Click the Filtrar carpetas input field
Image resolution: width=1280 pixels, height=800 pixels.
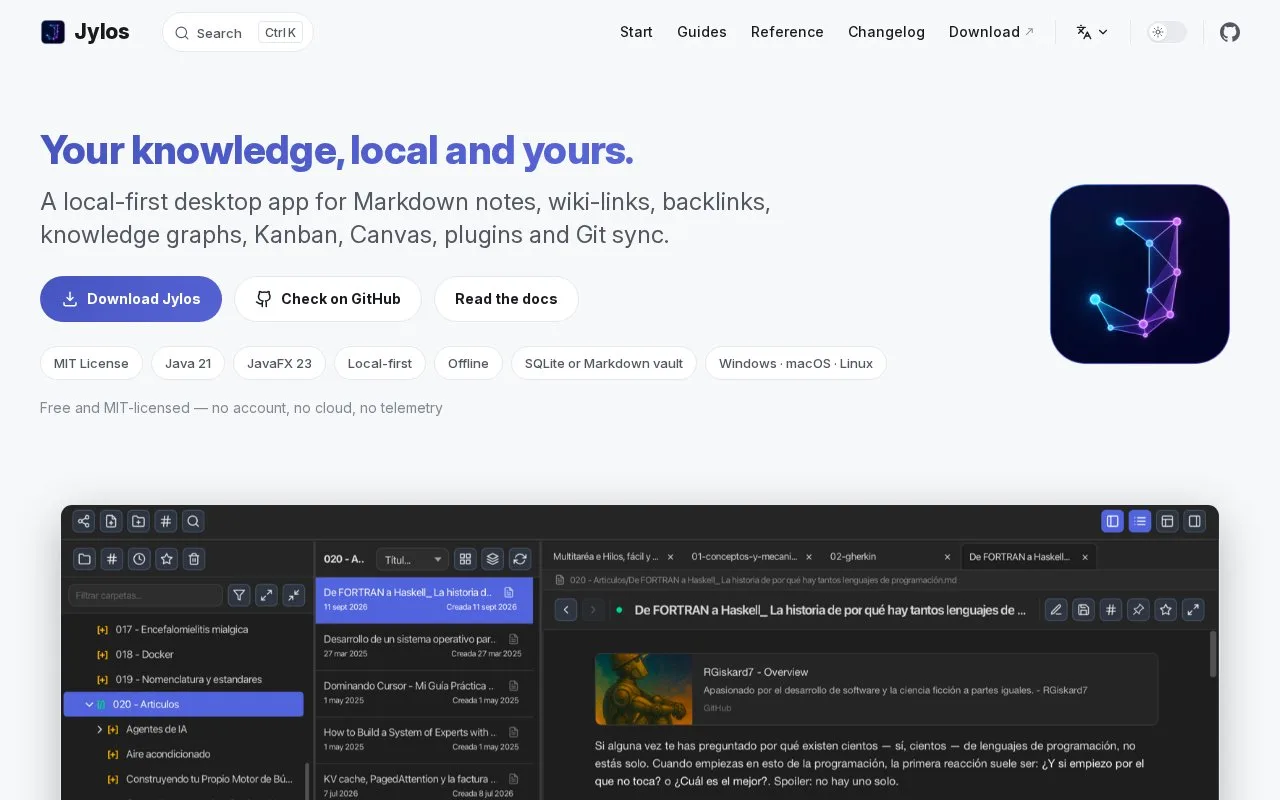pos(146,595)
